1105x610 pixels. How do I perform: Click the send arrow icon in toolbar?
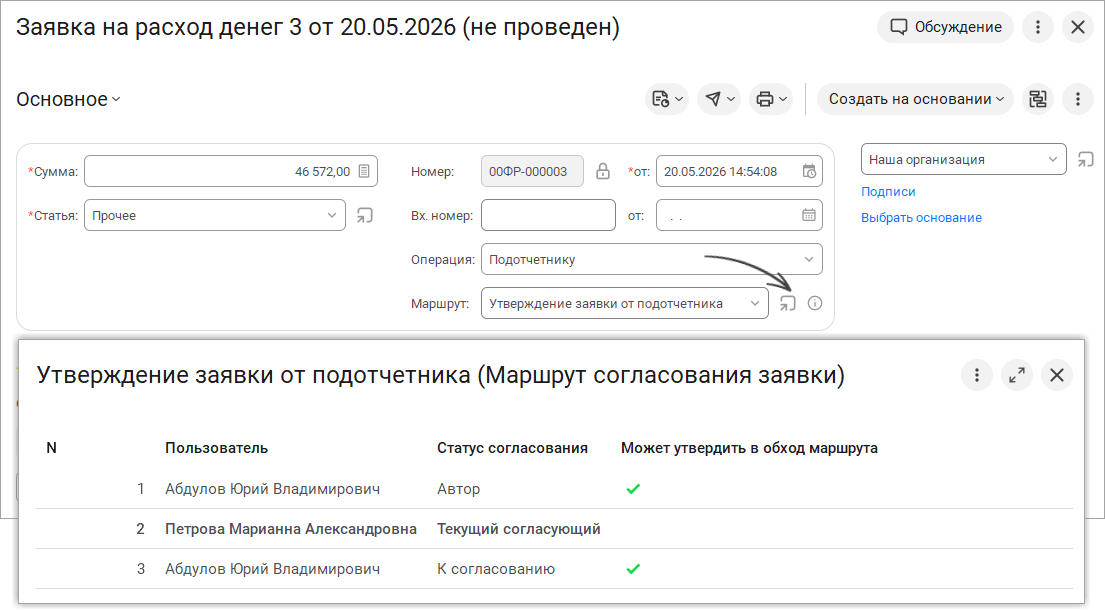coord(719,99)
